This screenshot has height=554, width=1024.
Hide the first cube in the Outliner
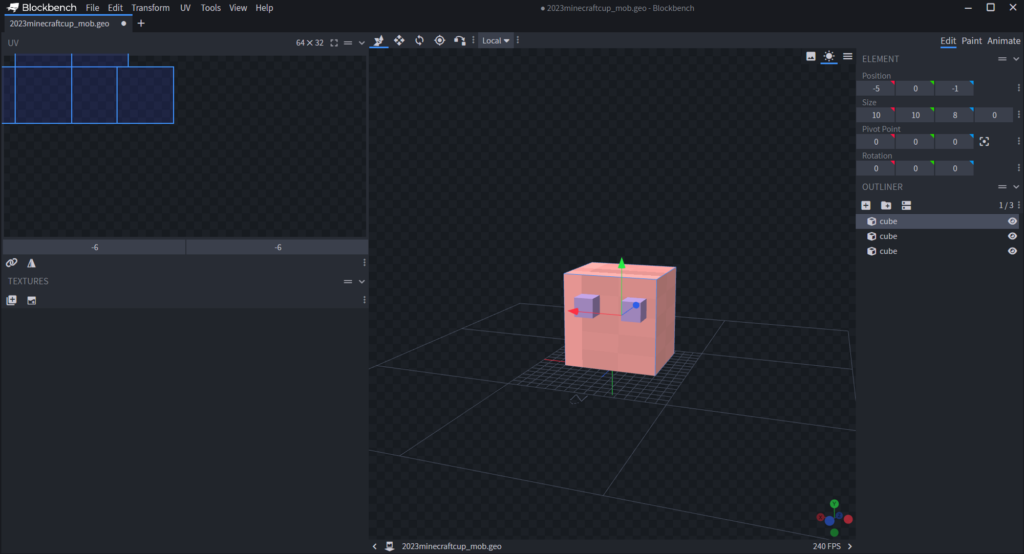click(1012, 221)
